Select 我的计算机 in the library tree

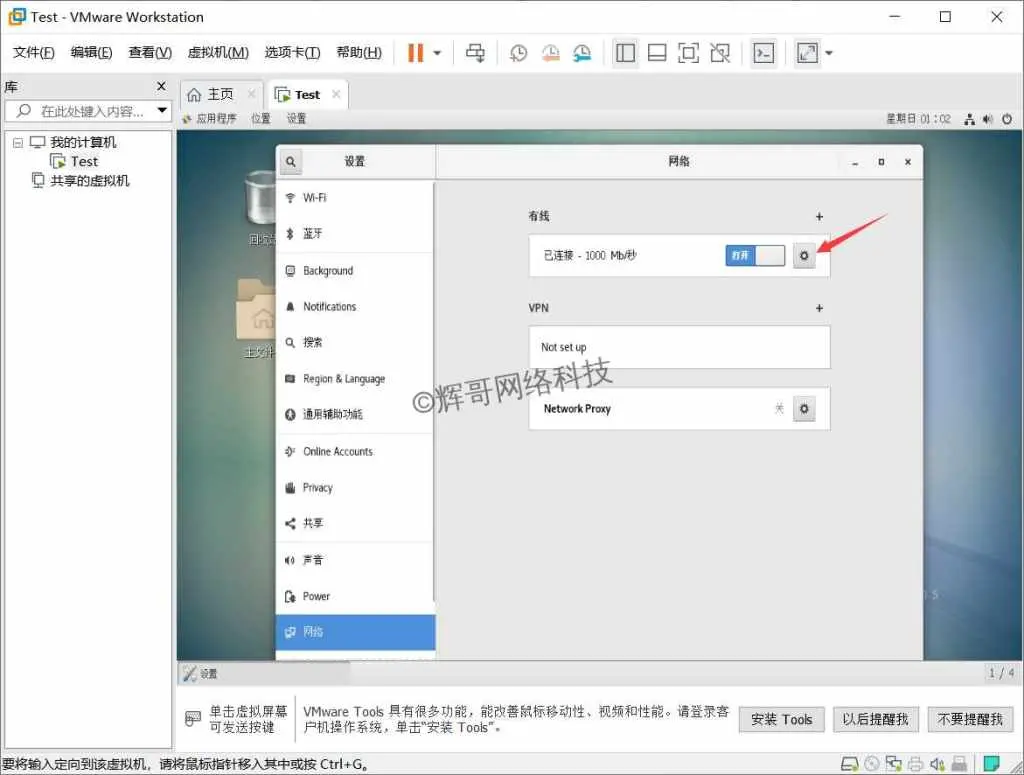point(83,142)
